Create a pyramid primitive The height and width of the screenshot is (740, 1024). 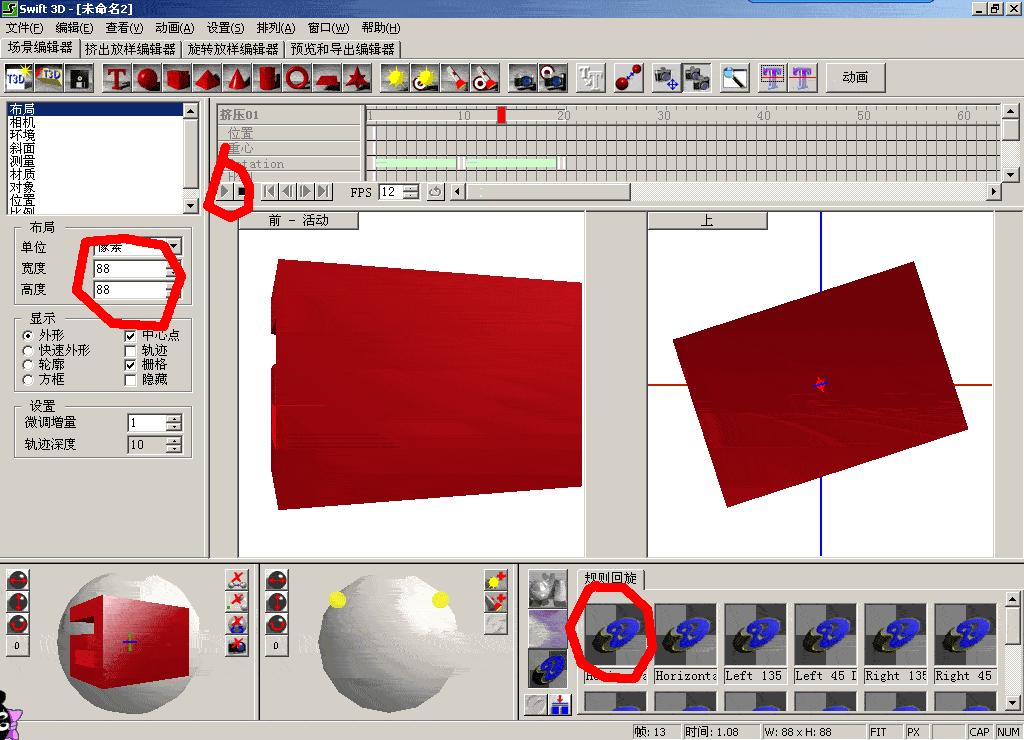[208, 78]
